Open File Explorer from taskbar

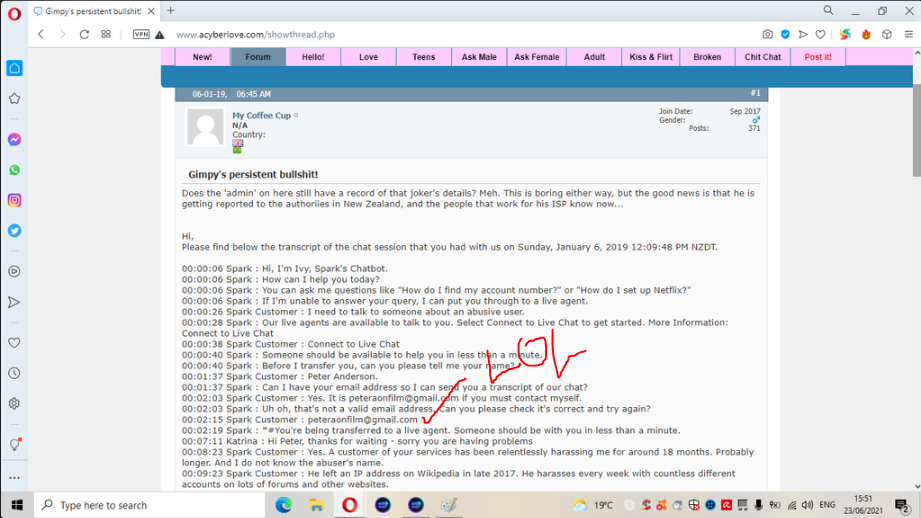[x=317, y=505]
